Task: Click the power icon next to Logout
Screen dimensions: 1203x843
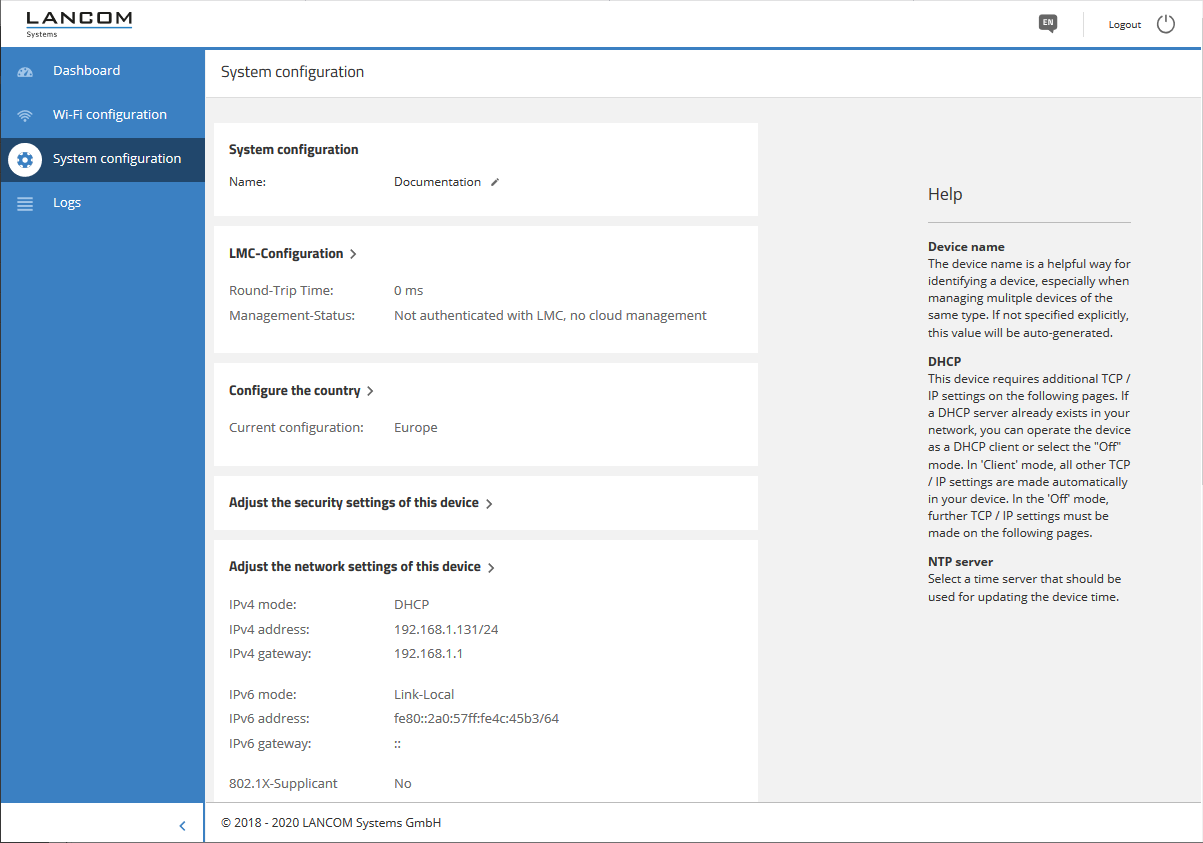Action: [1166, 24]
